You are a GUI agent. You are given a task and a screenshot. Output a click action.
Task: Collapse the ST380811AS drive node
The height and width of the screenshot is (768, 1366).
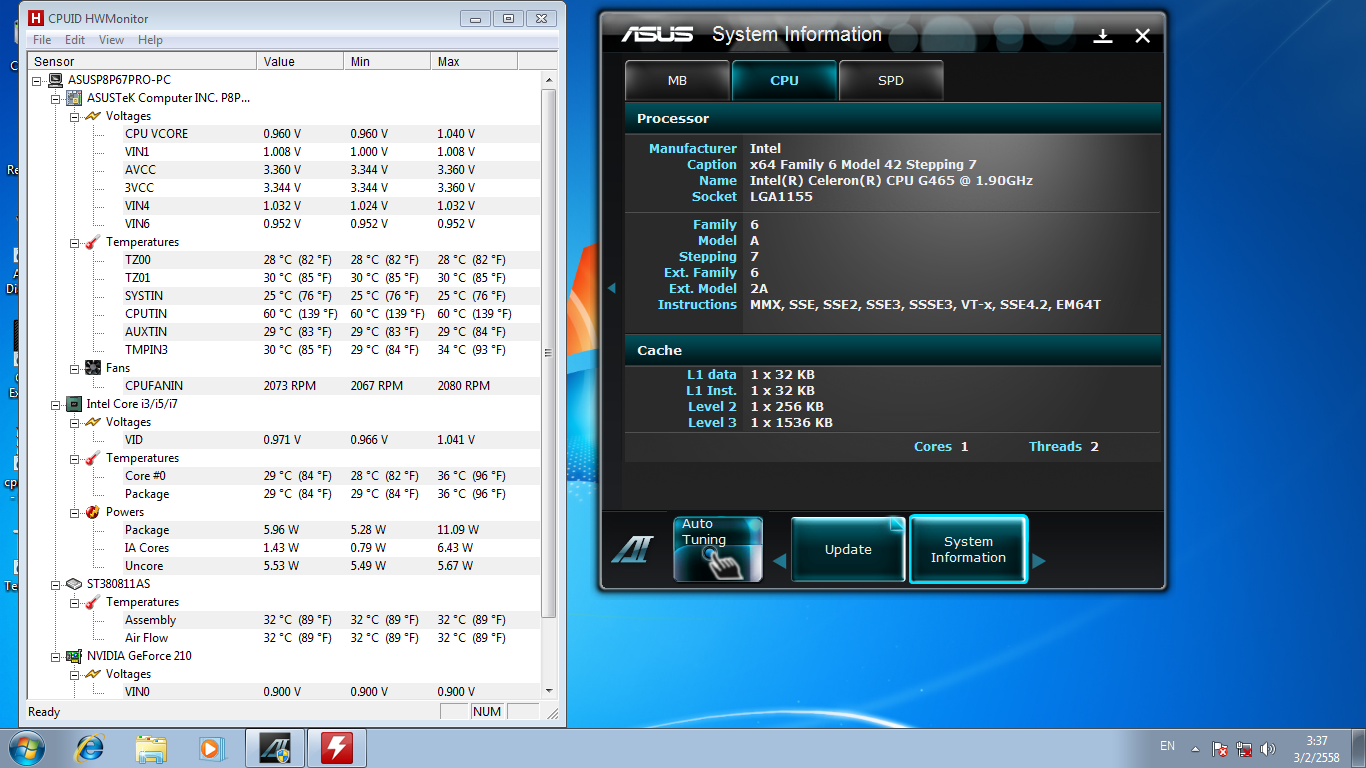click(x=56, y=584)
